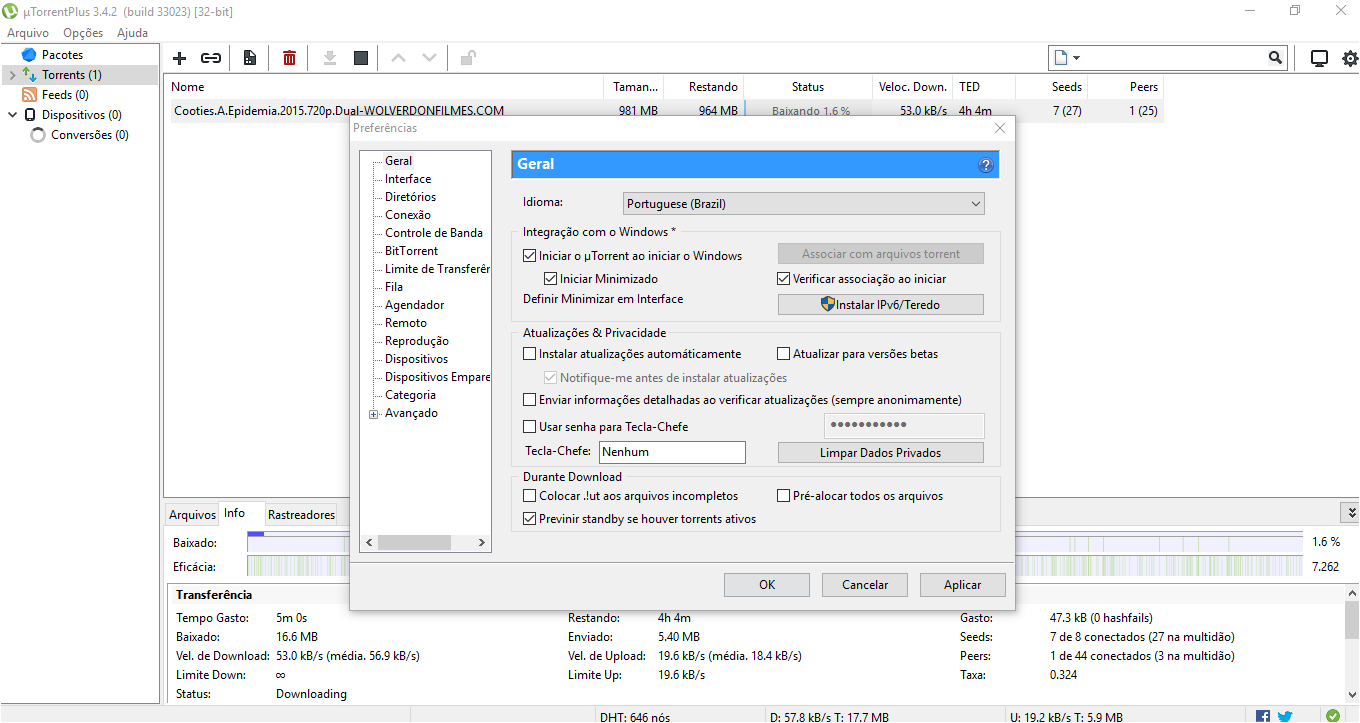Click the Stop Torrent square icon

tap(361, 58)
